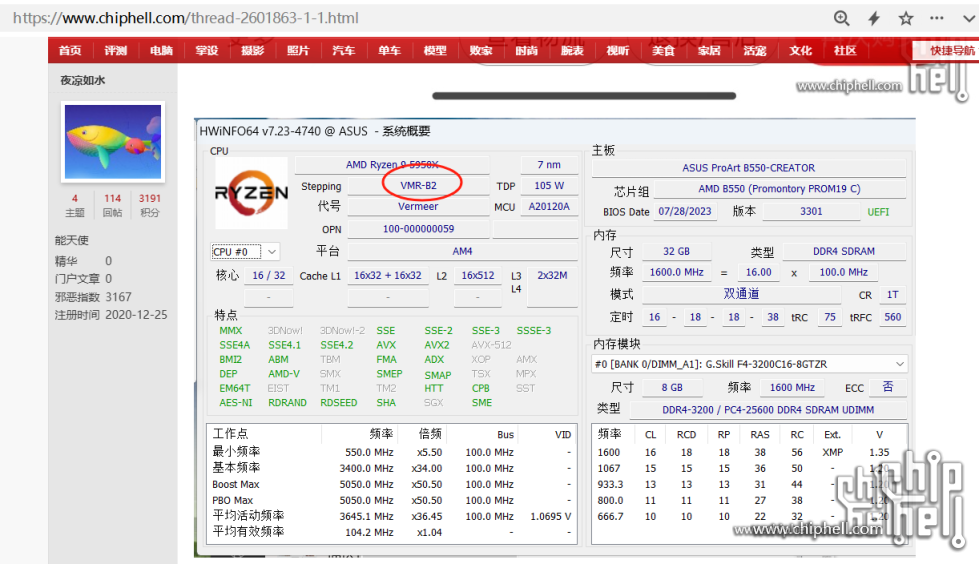Image resolution: width=979 pixels, height=564 pixels.
Task: Click the Vermeer codename value
Action: (418, 206)
